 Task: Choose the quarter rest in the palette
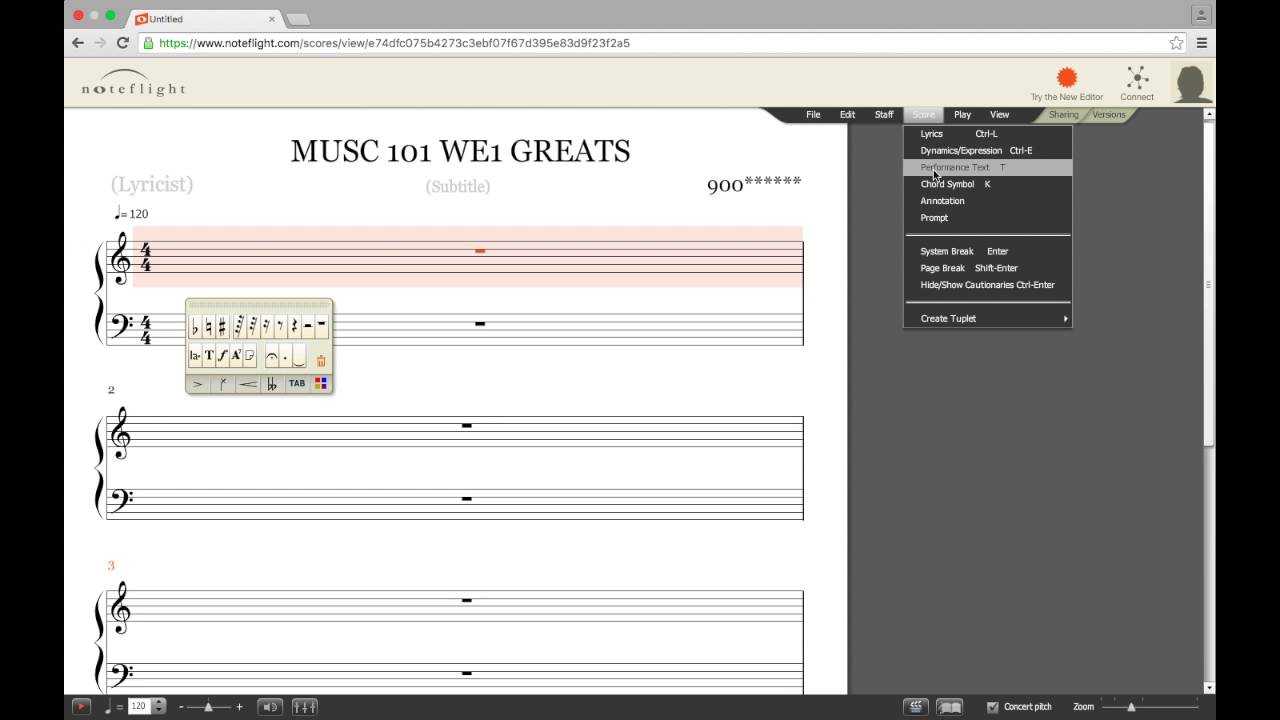[x=294, y=326]
